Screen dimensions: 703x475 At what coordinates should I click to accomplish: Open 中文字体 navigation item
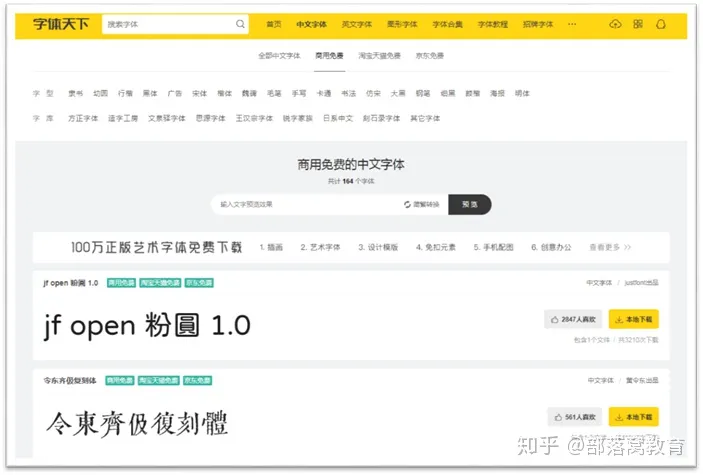[x=311, y=24]
